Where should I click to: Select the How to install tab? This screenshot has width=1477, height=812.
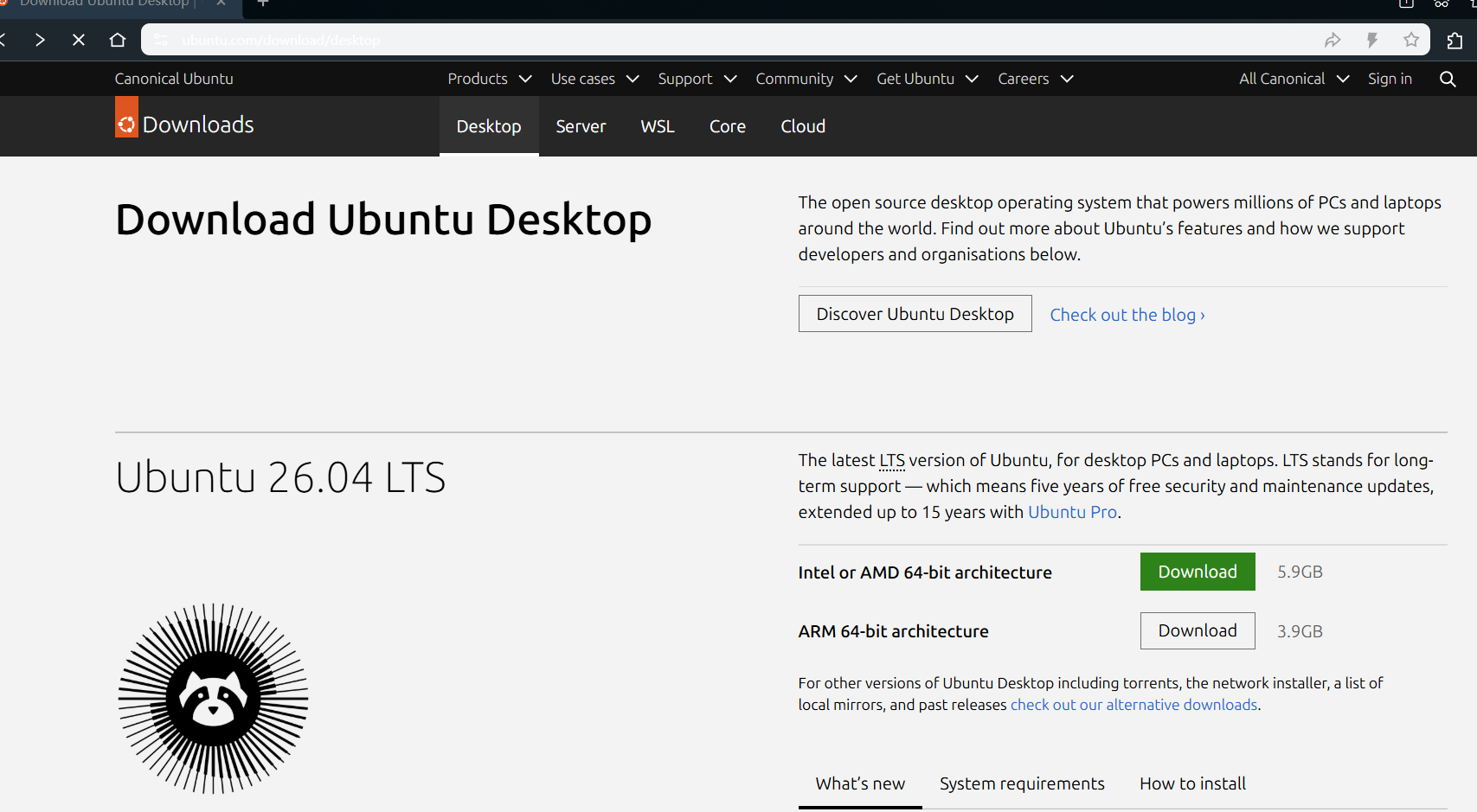1192,783
